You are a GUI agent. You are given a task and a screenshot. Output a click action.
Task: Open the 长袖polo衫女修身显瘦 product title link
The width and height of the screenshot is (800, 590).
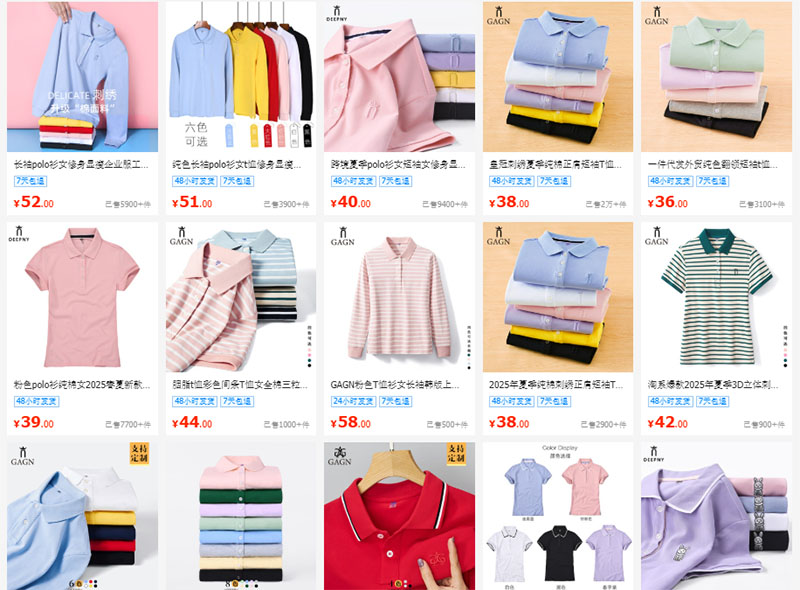click(x=81, y=164)
